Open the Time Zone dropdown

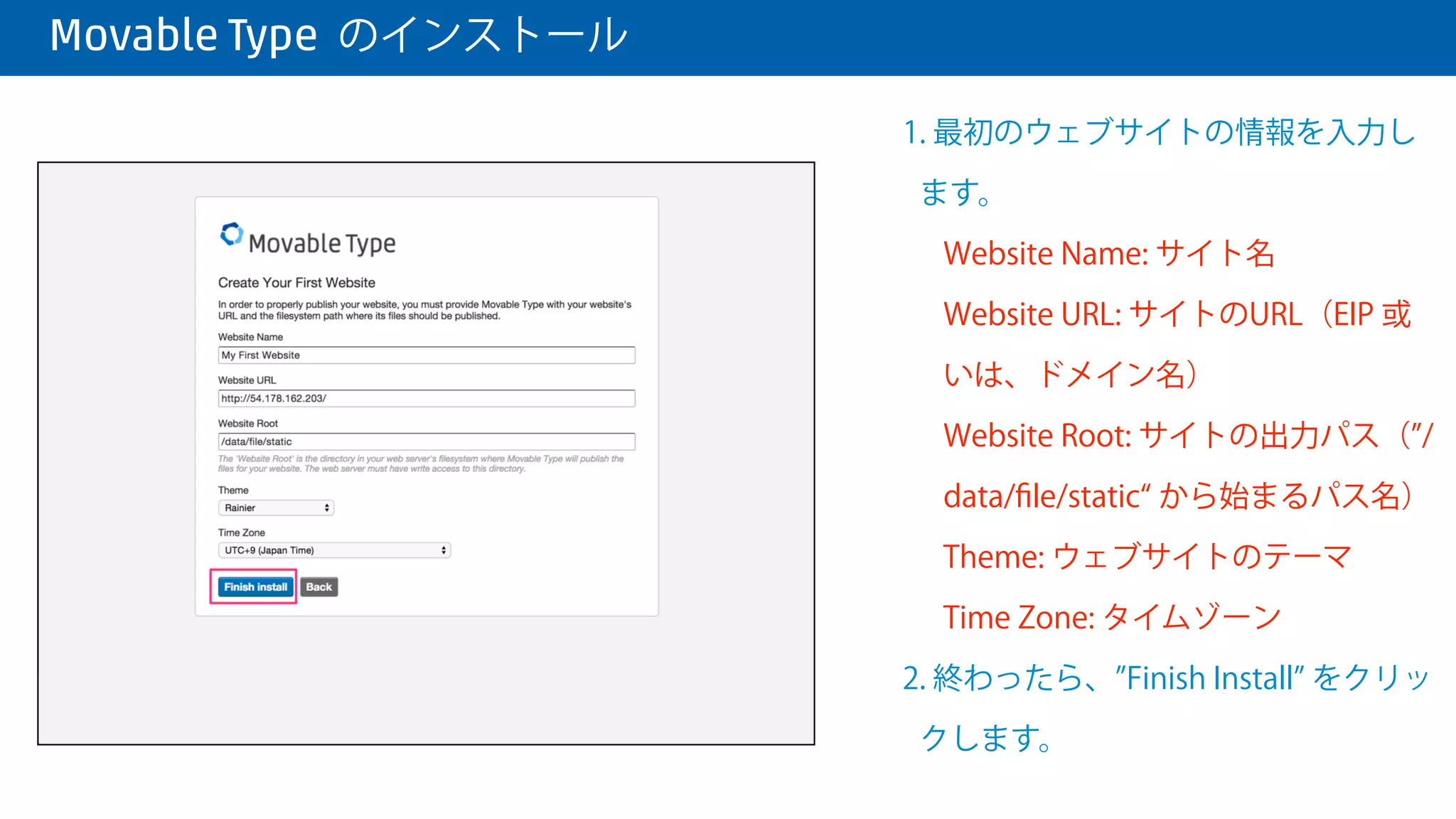point(334,550)
